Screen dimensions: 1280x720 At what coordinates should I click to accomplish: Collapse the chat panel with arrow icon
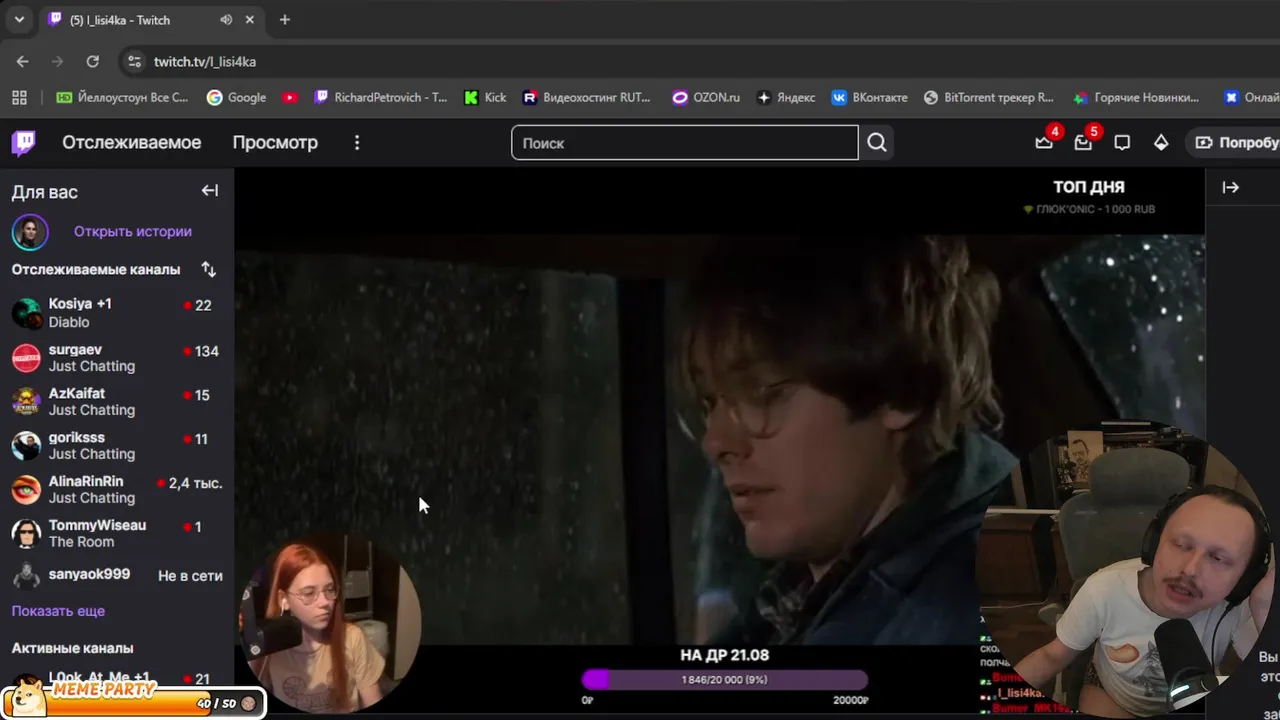[x=1231, y=187]
